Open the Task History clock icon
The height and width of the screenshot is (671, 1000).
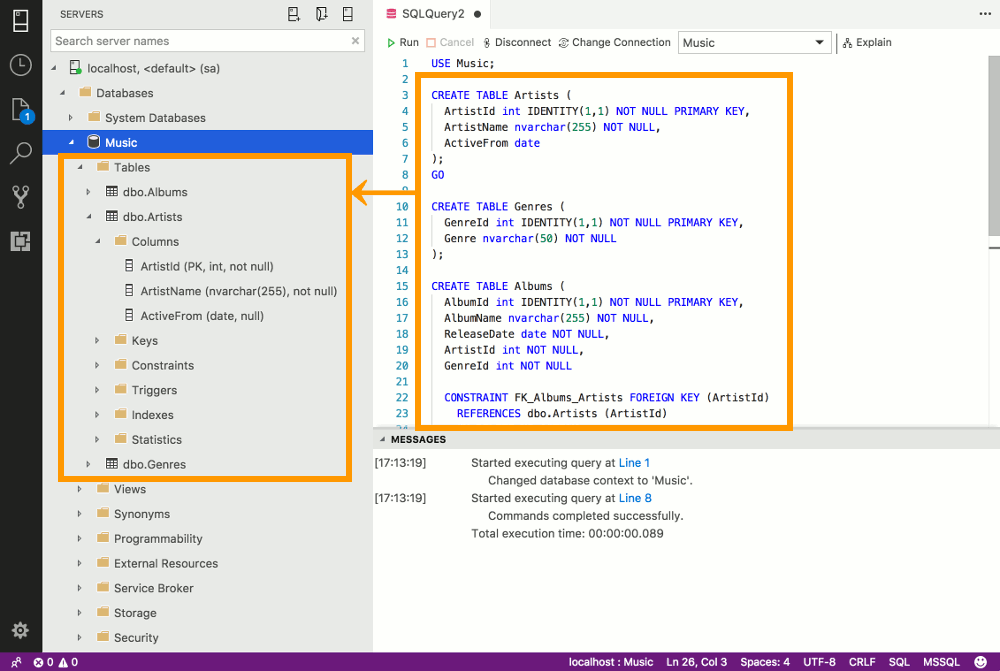tap(20, 67)
